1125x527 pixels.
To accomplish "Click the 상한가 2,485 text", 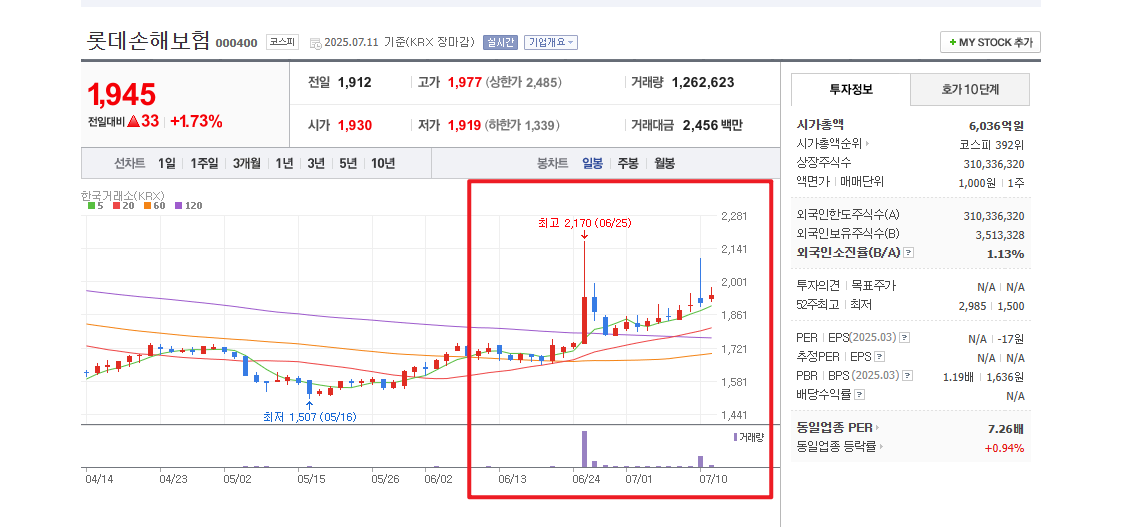I will [524, 82].
